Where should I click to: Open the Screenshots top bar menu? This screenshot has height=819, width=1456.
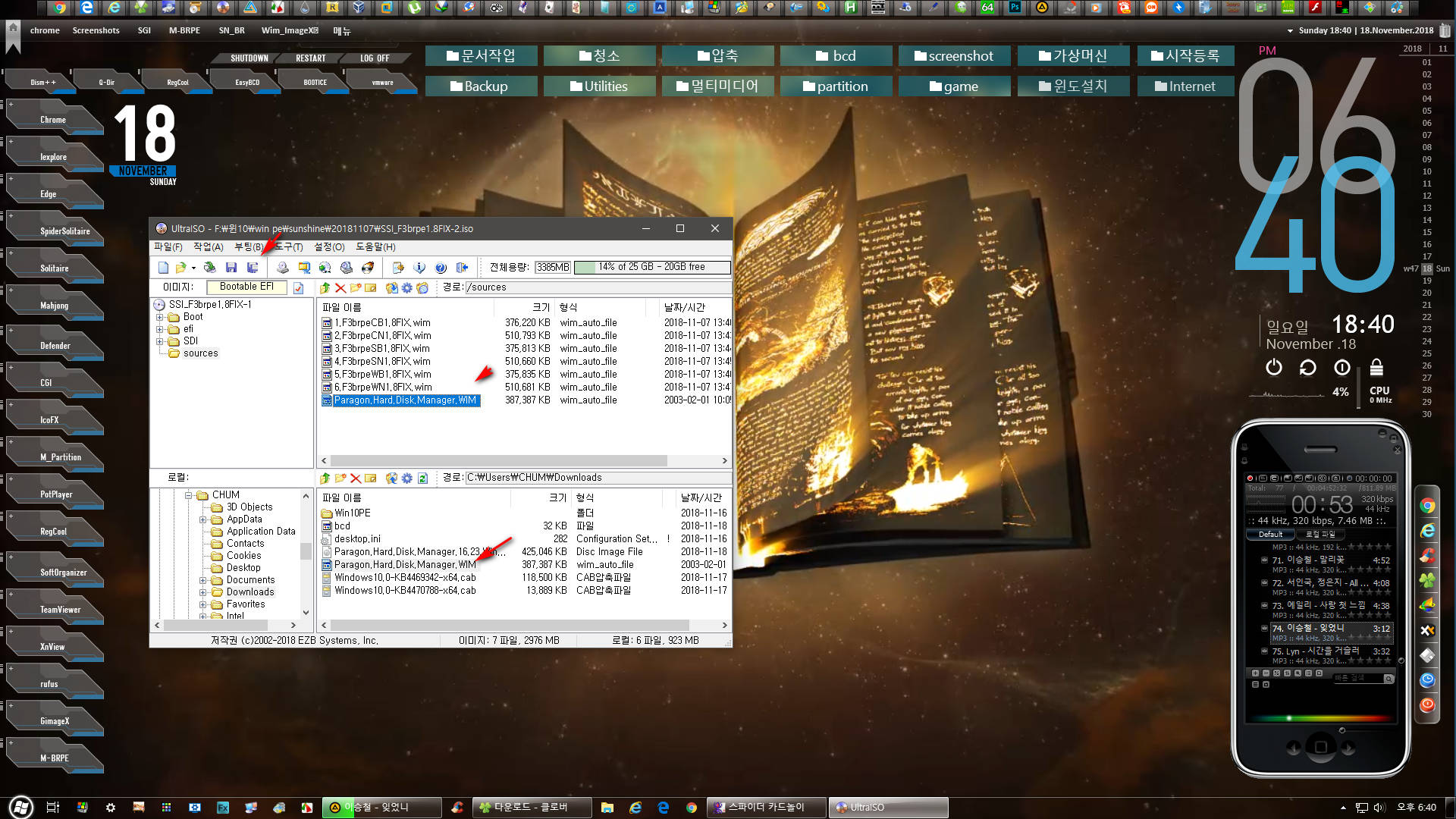[96, 31]
